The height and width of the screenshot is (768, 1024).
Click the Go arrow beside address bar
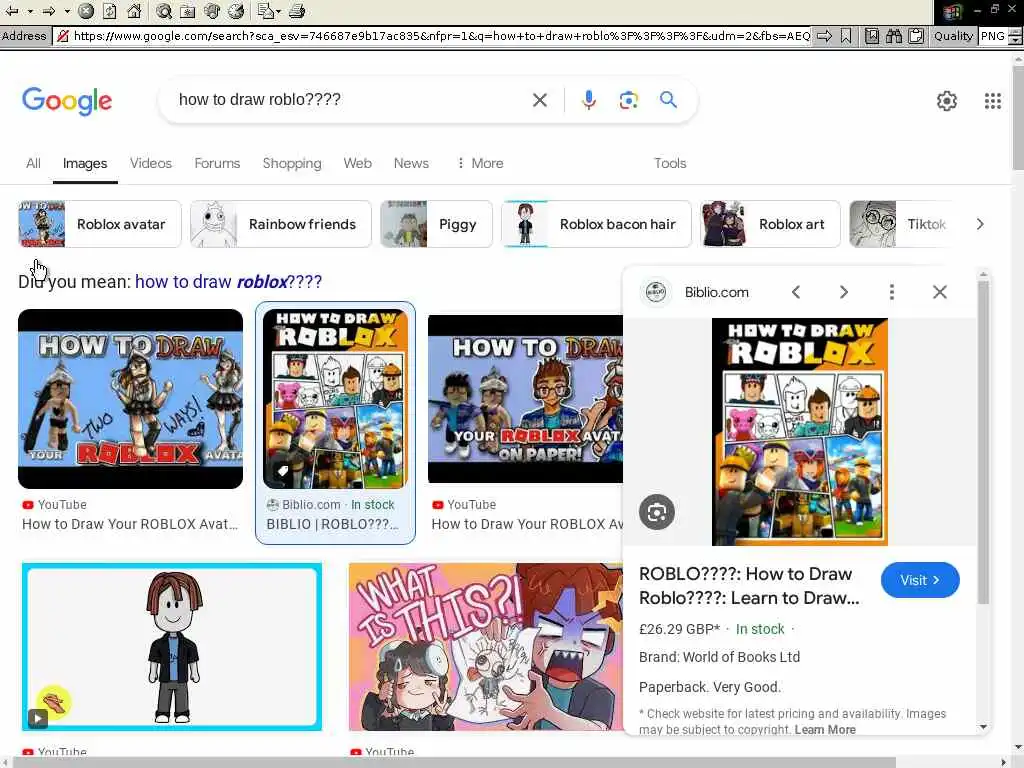tap(825, 36)
